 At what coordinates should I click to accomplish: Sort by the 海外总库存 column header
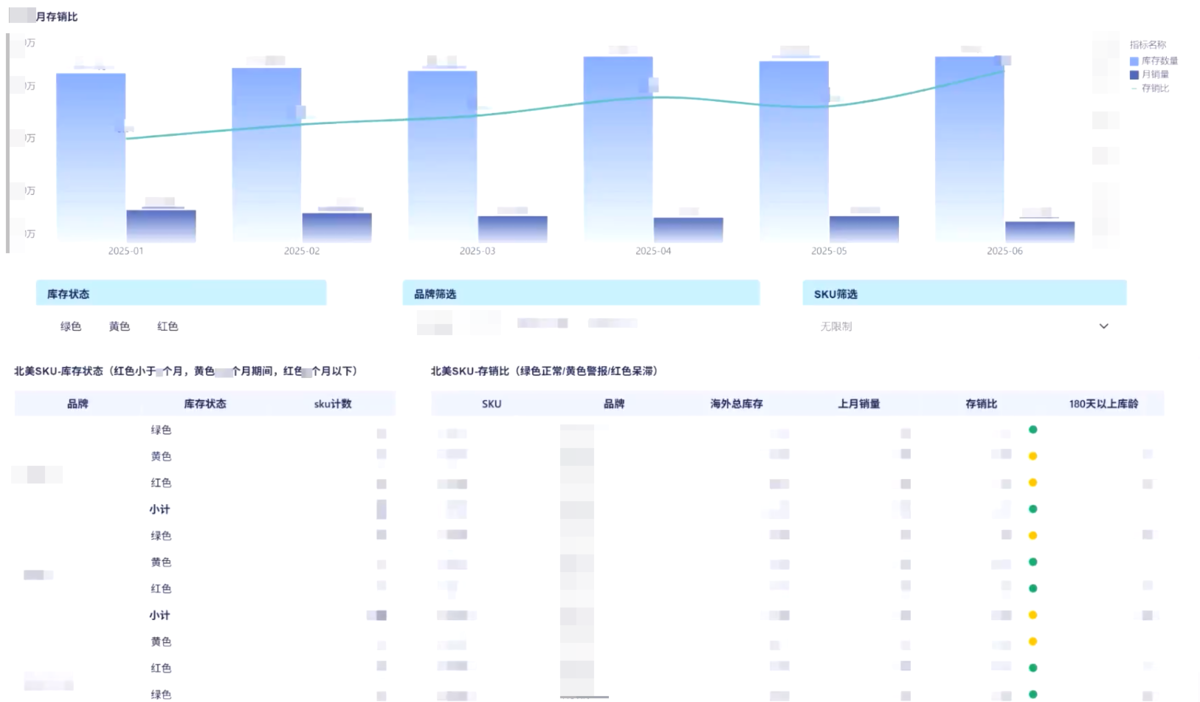737,404
